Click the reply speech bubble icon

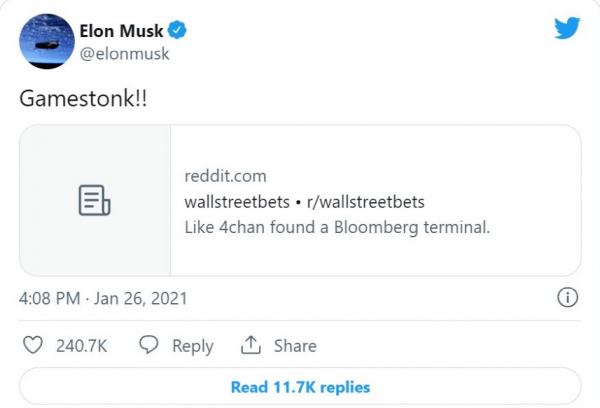(150, 345)
